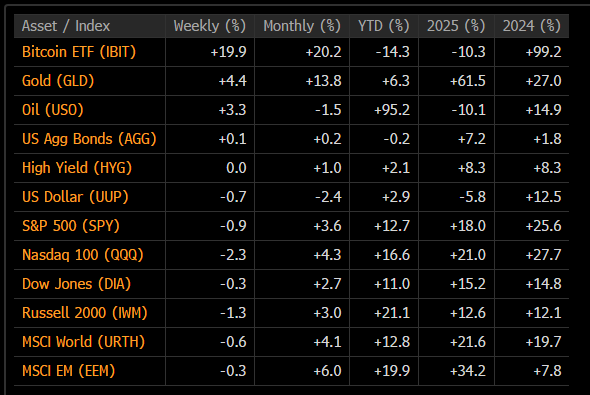The image size is (590, 395).
Task: Select S&P 500 YTD value +12.7
Action: (x=392, y=226)
